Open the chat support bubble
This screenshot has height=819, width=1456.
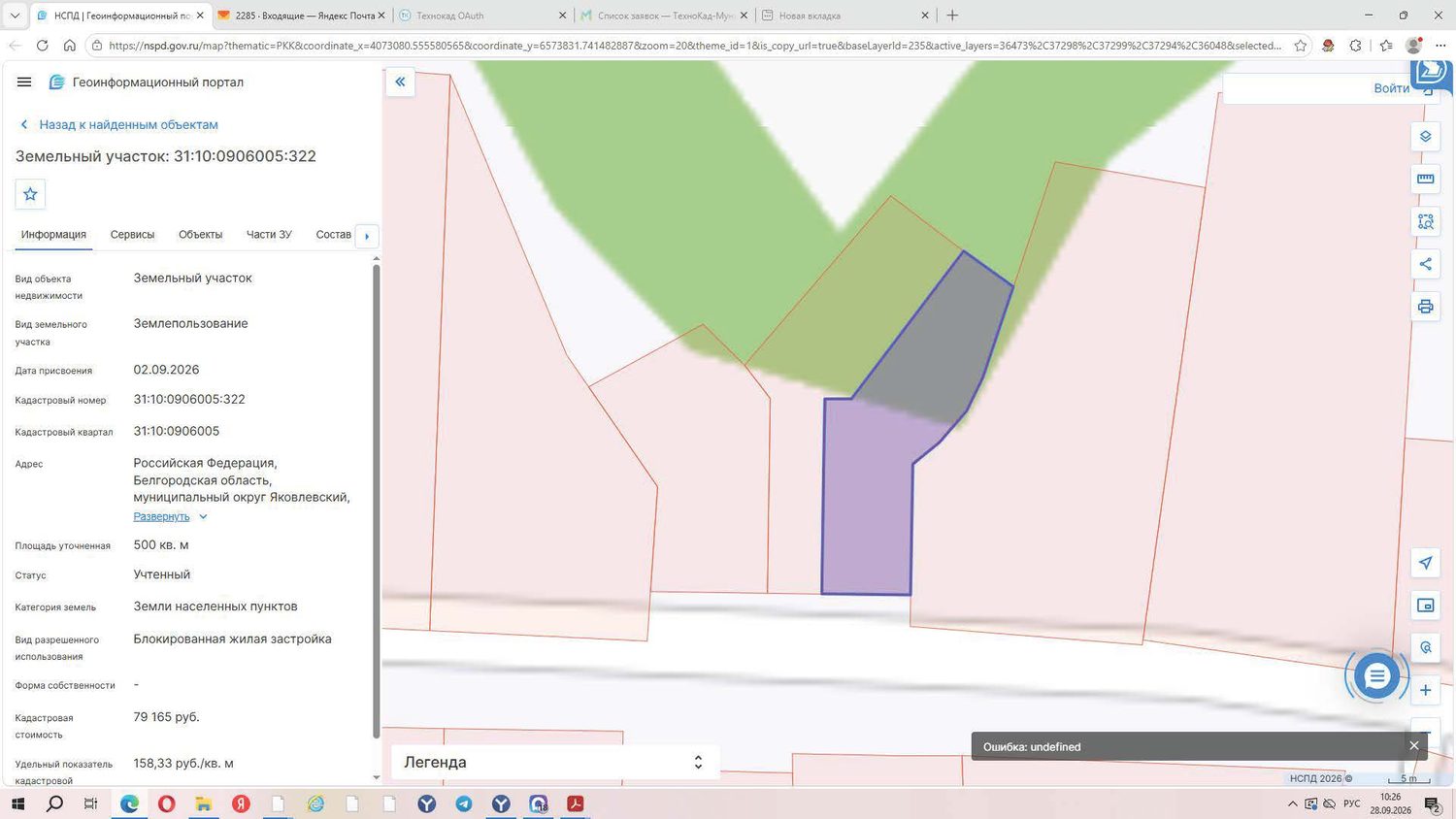tap(1376, 676)
